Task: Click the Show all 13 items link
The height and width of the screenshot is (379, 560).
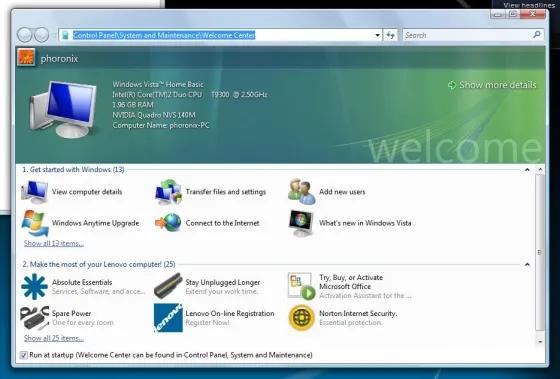Action: [x=54, y=243]
